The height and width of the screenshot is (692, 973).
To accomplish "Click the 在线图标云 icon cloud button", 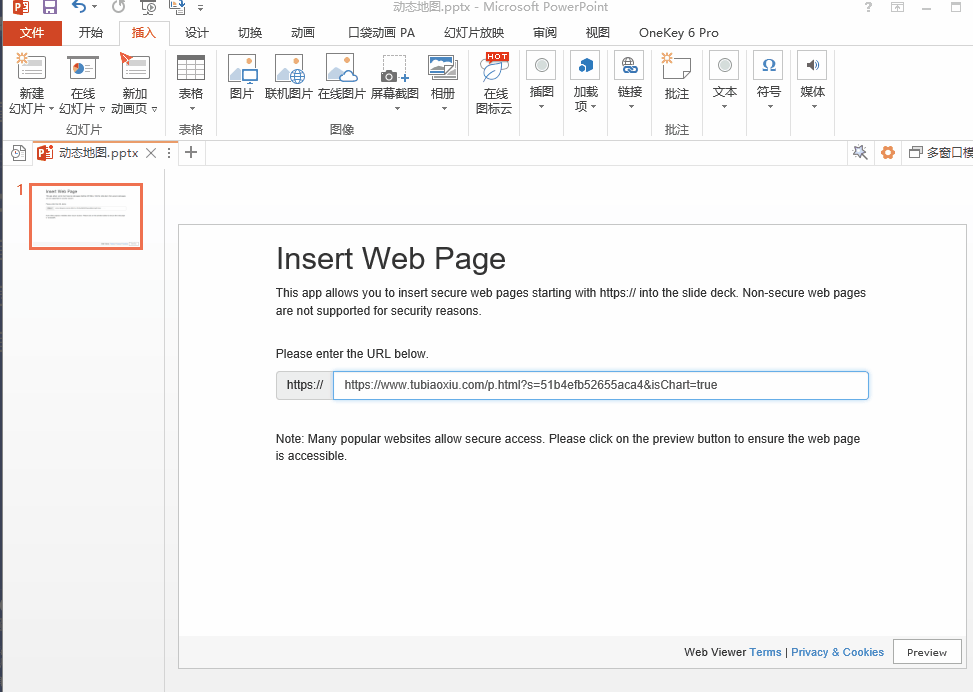I will point(494,72).
